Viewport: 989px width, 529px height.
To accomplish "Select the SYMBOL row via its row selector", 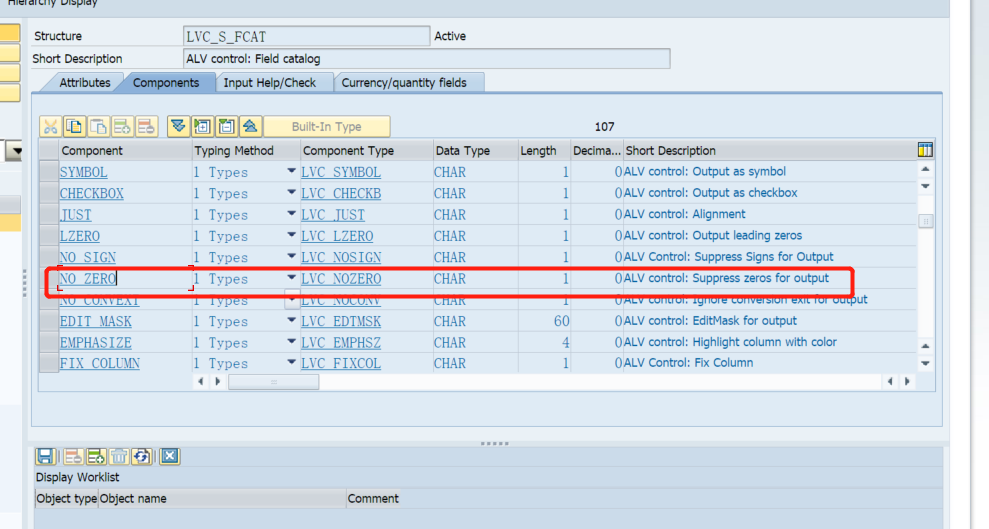I will (49, 172).
